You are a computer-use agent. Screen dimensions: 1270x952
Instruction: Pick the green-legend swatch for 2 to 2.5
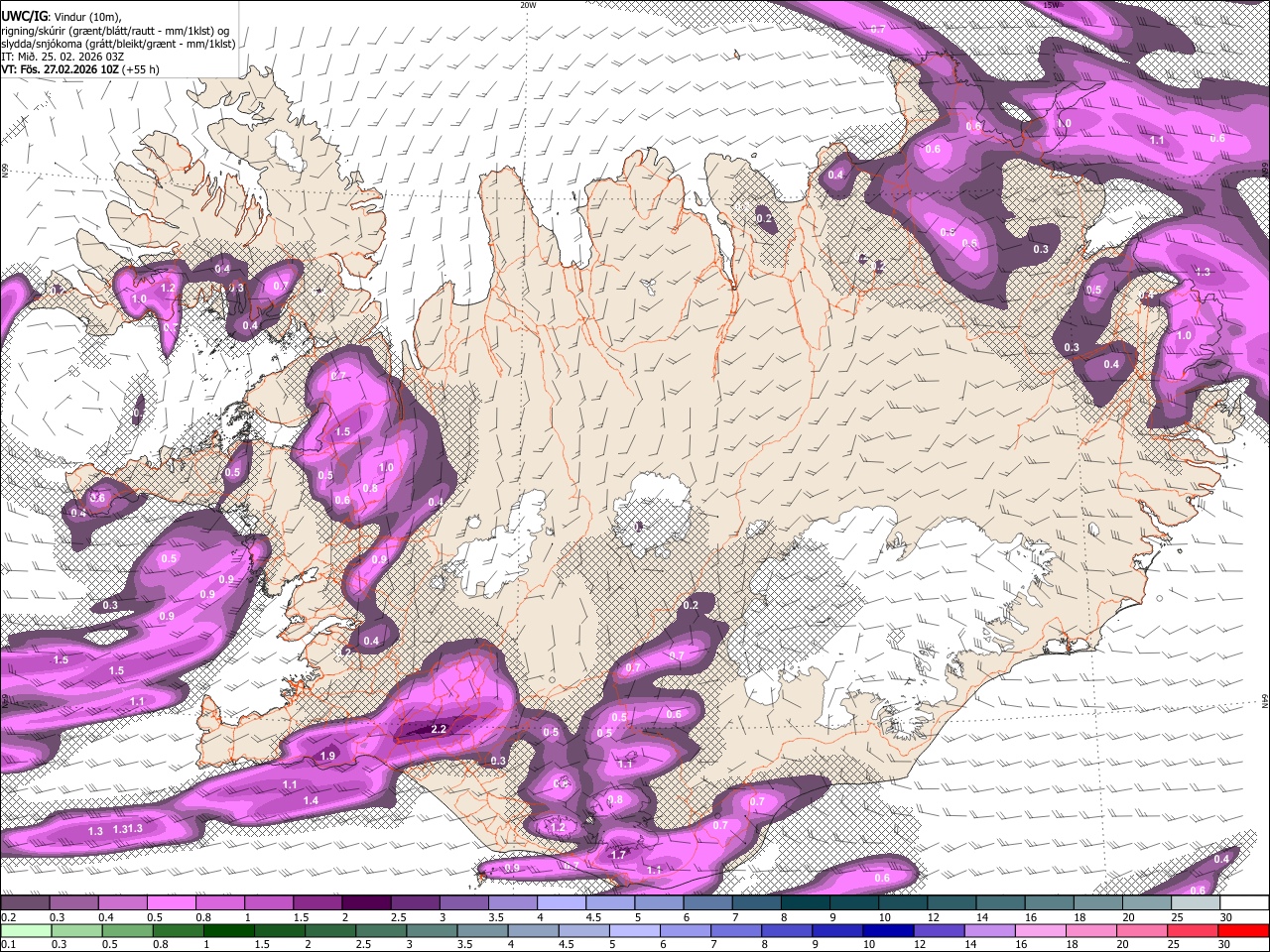click(x=330, y=930)
